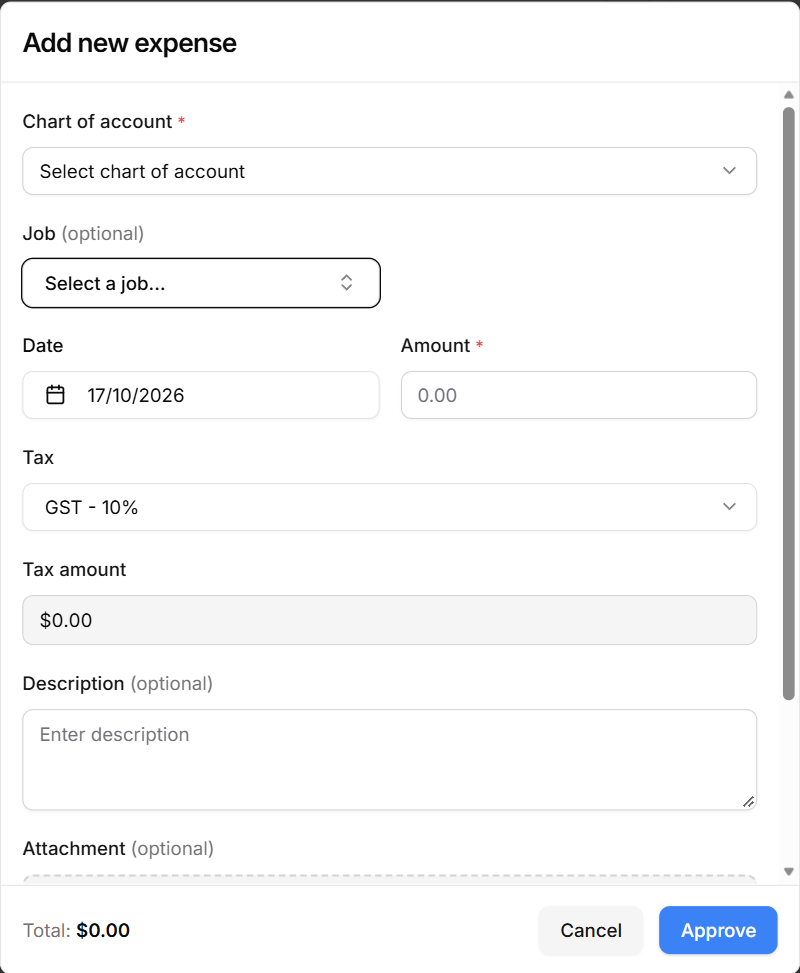Click the calendar icon in Date field
Image resolution: width=800 pixels, height=973 pixels.
[x=55, y=395]
